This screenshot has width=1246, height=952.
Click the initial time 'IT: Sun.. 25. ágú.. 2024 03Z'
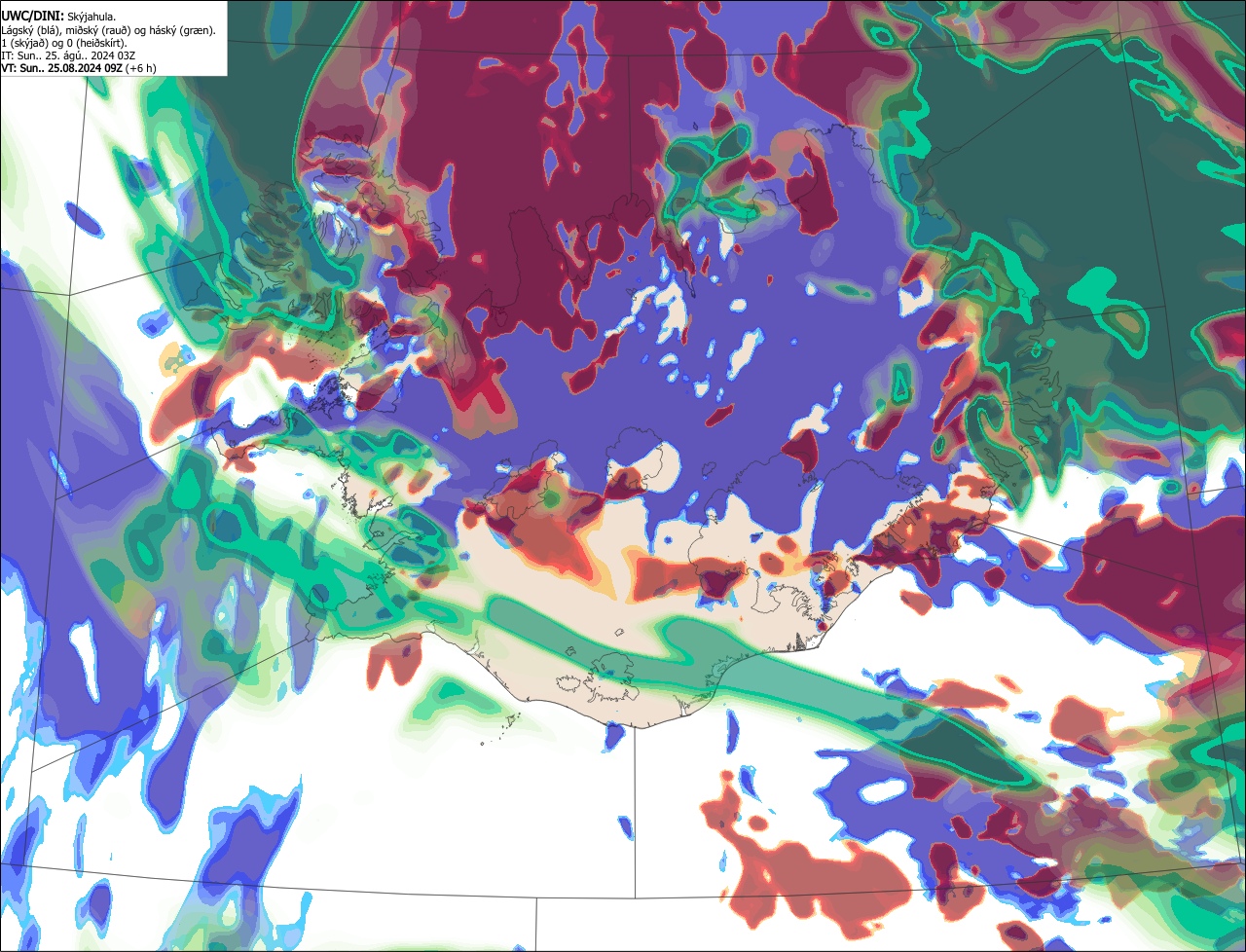69,55
